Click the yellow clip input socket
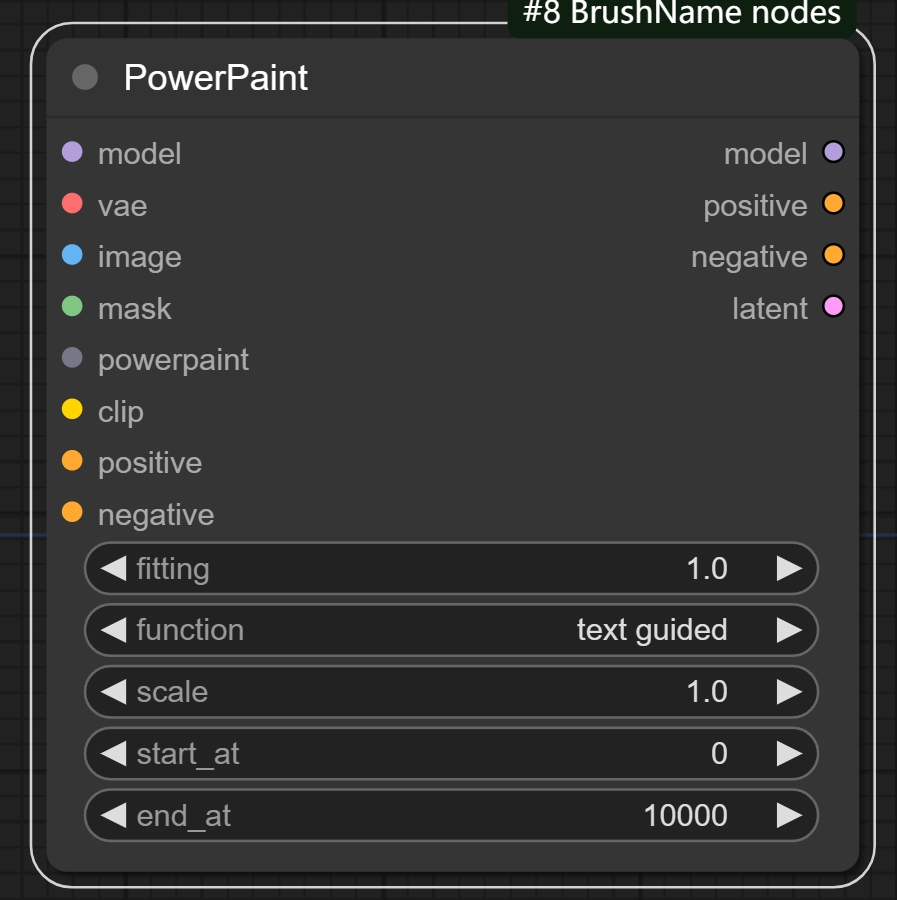897x900 pixels. [x=72, y=410]
